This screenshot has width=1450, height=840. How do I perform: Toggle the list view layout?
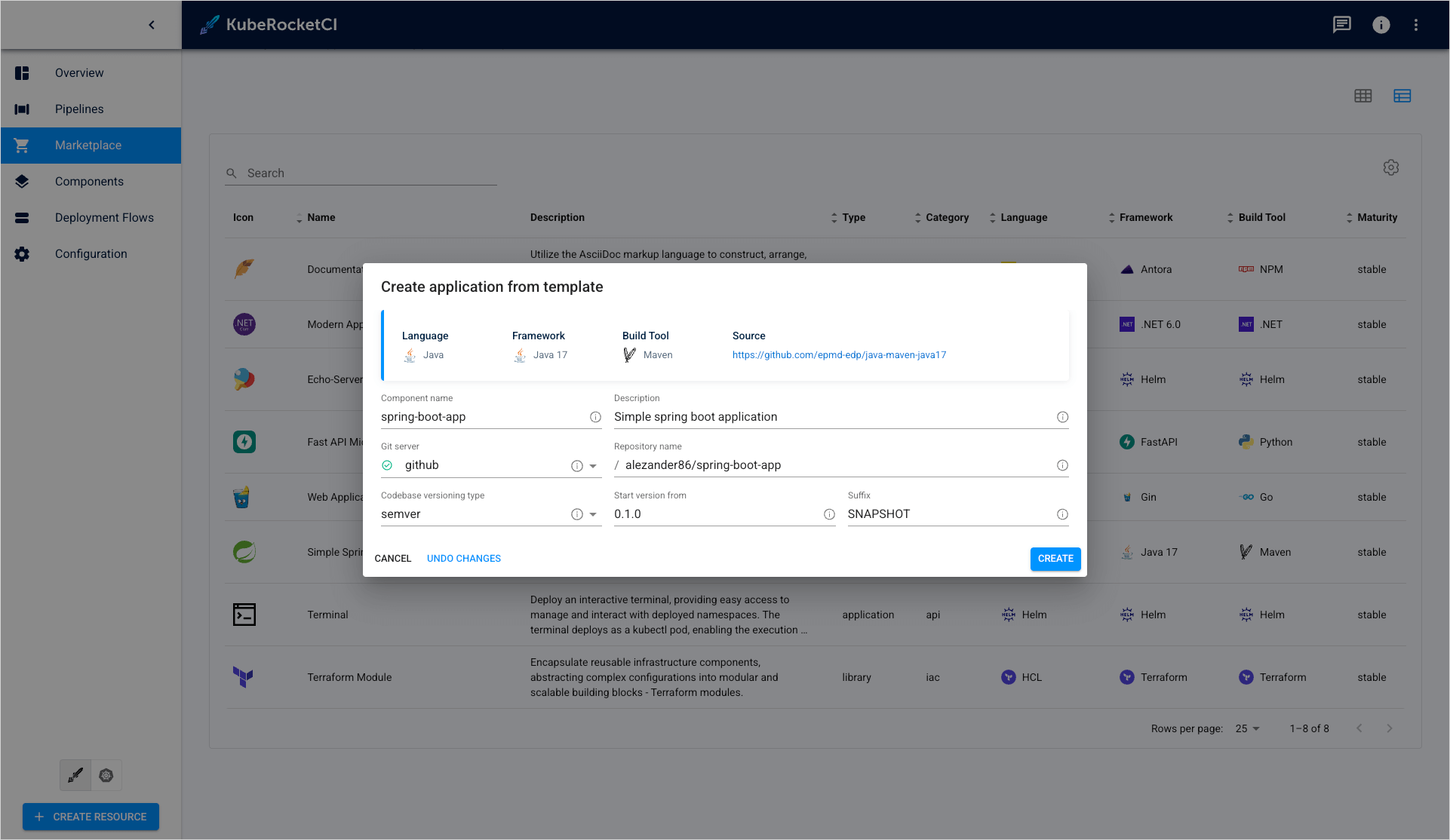point(1402,96)
